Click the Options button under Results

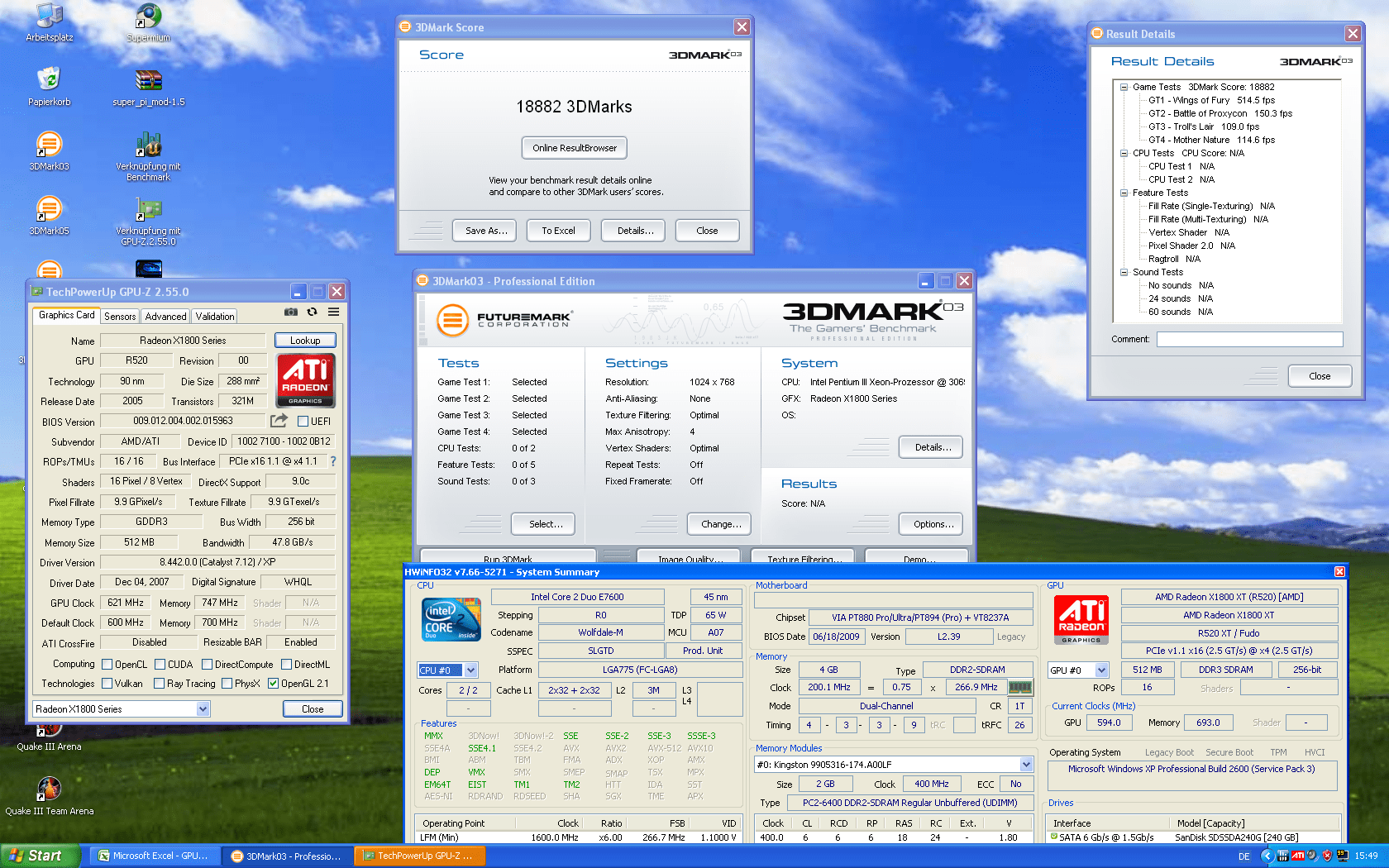933,524
